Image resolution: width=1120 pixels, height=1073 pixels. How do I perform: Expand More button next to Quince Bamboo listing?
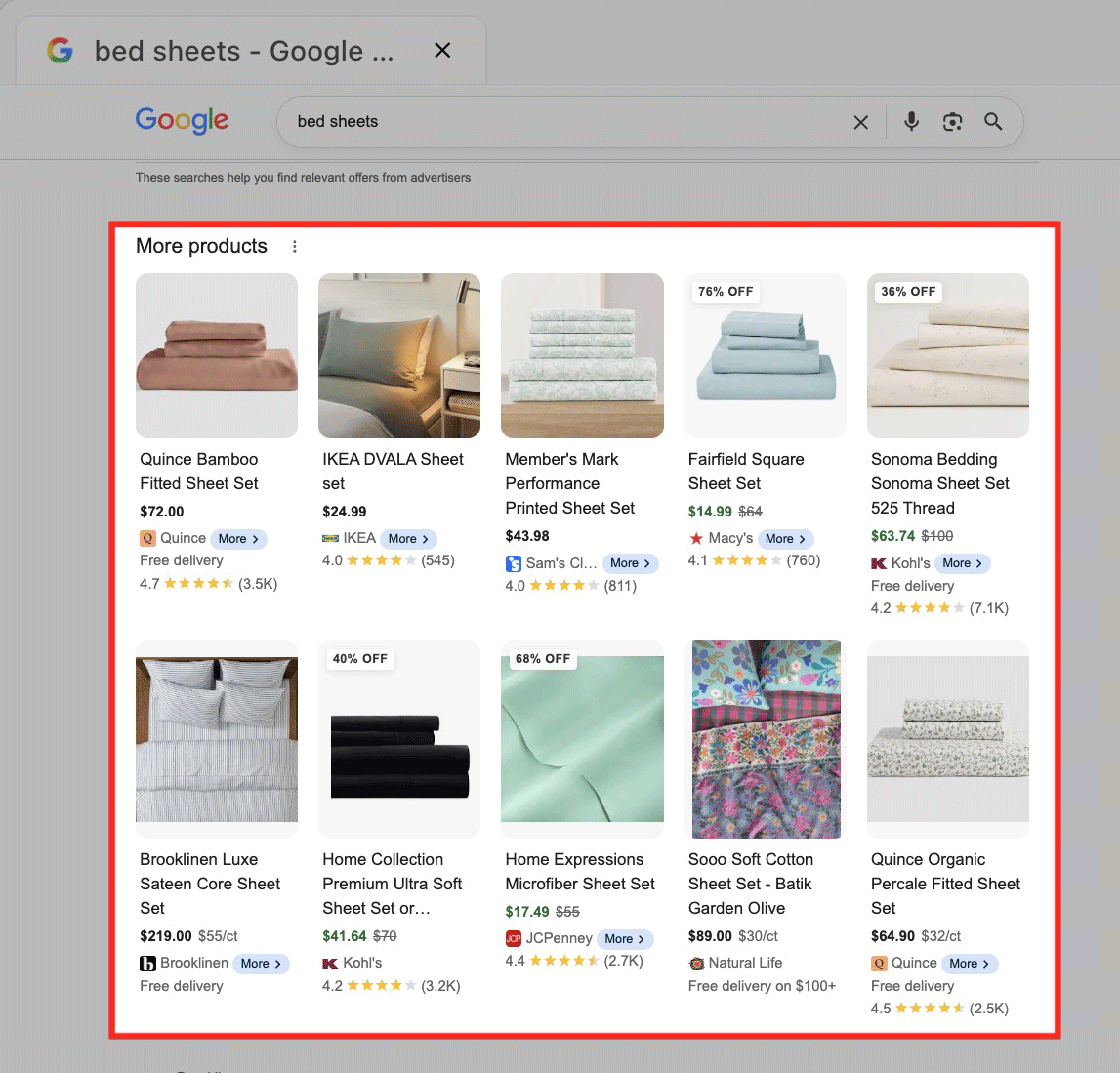coord(238,539)
